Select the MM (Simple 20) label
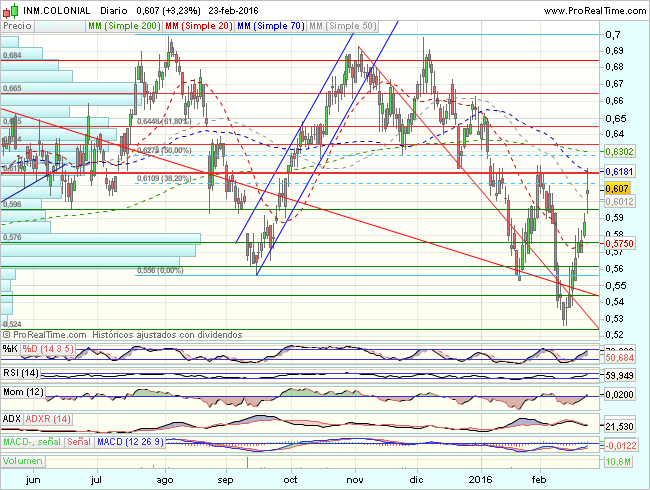 tap(199, 26)
